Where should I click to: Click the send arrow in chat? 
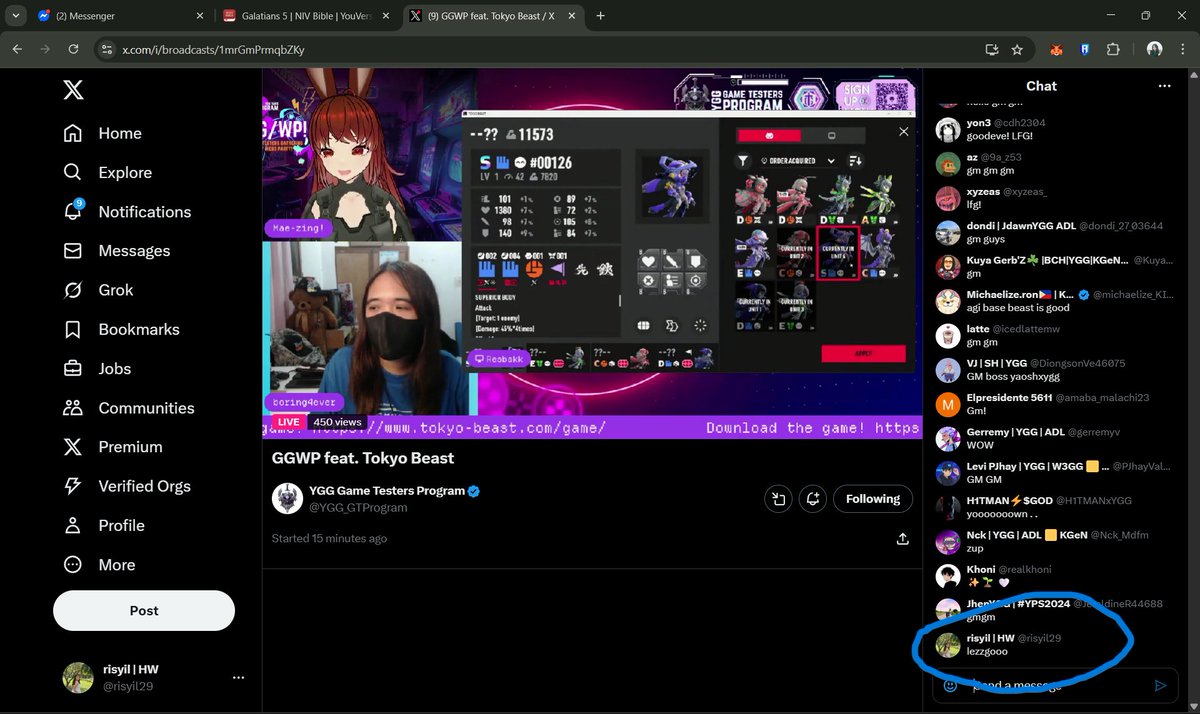[1160, 686]
